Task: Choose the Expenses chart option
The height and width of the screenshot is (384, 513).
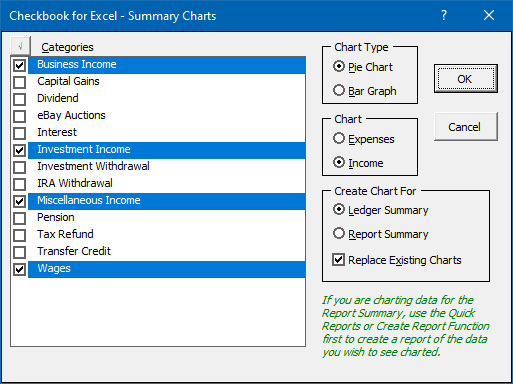Action: tap(339, 138)
